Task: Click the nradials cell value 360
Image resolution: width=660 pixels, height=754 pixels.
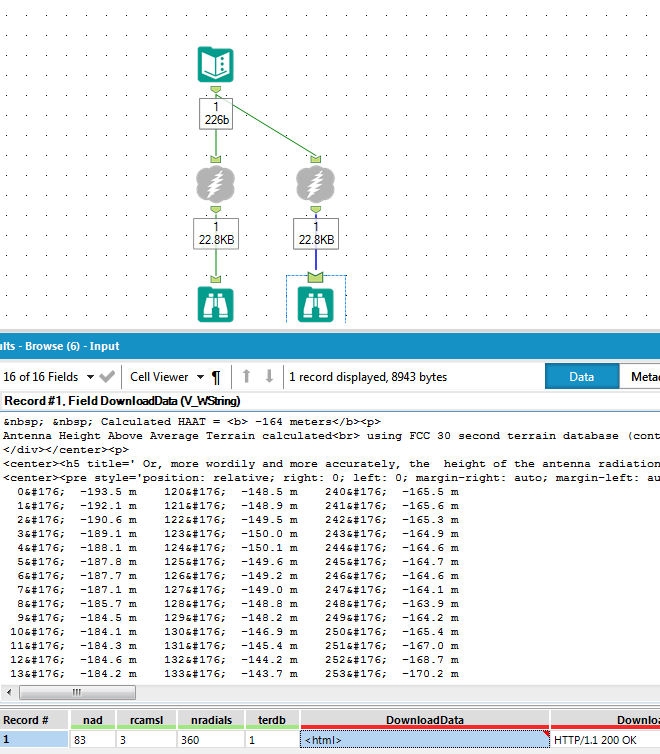Action: pyautogui.click(x=211, y=740)
